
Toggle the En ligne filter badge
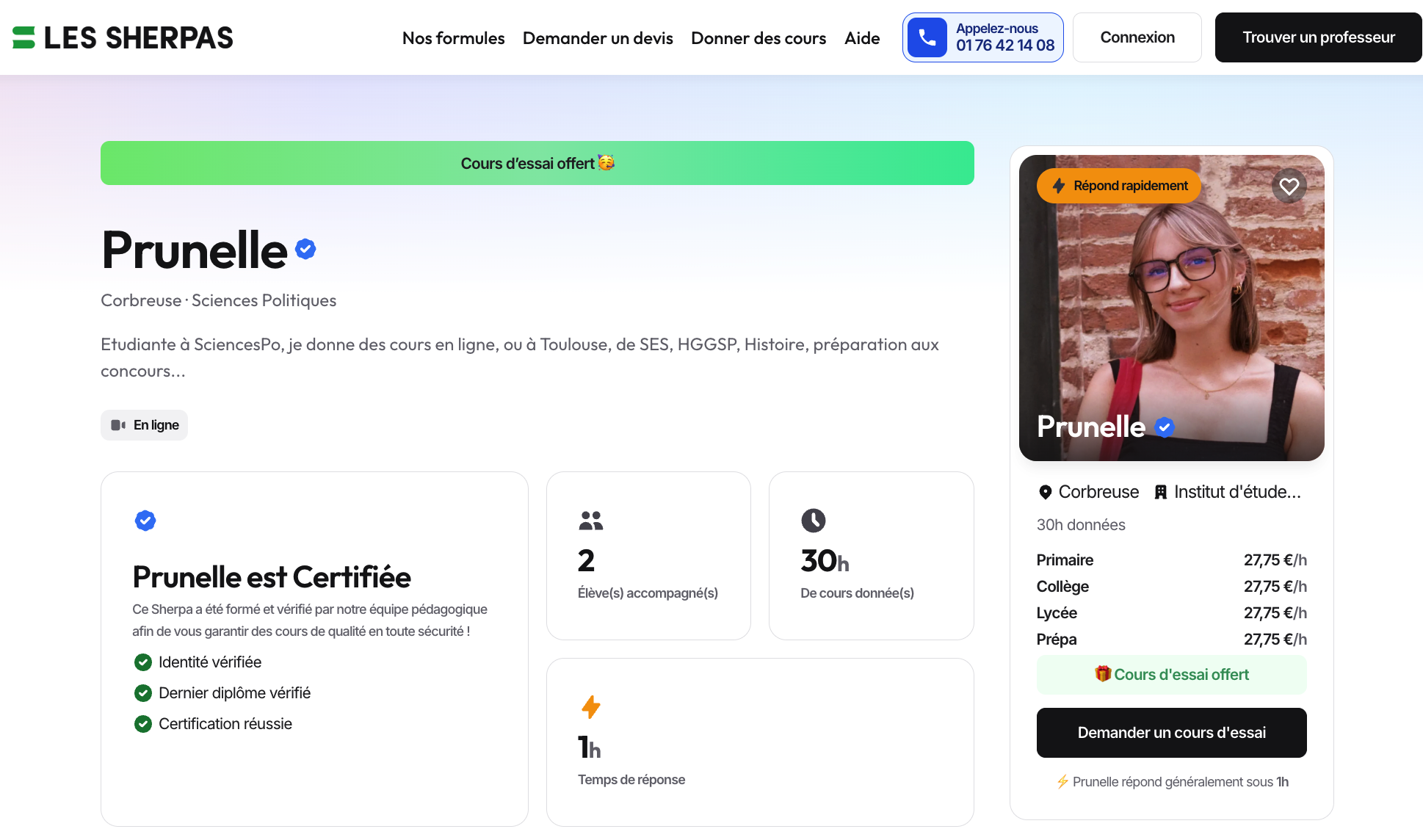click(144, 424)
